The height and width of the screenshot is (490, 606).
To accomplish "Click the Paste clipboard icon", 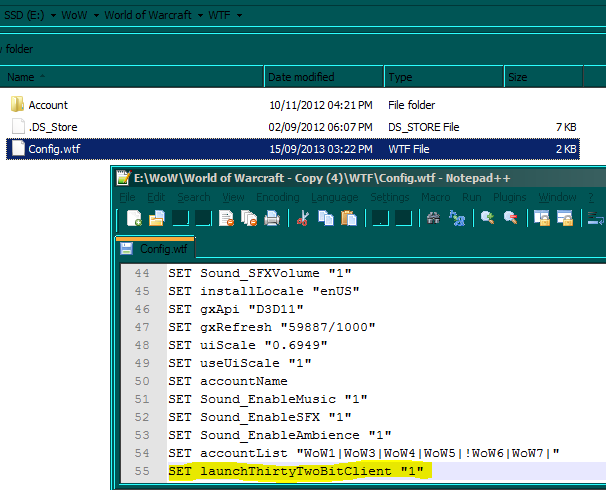I will (349, 218).
